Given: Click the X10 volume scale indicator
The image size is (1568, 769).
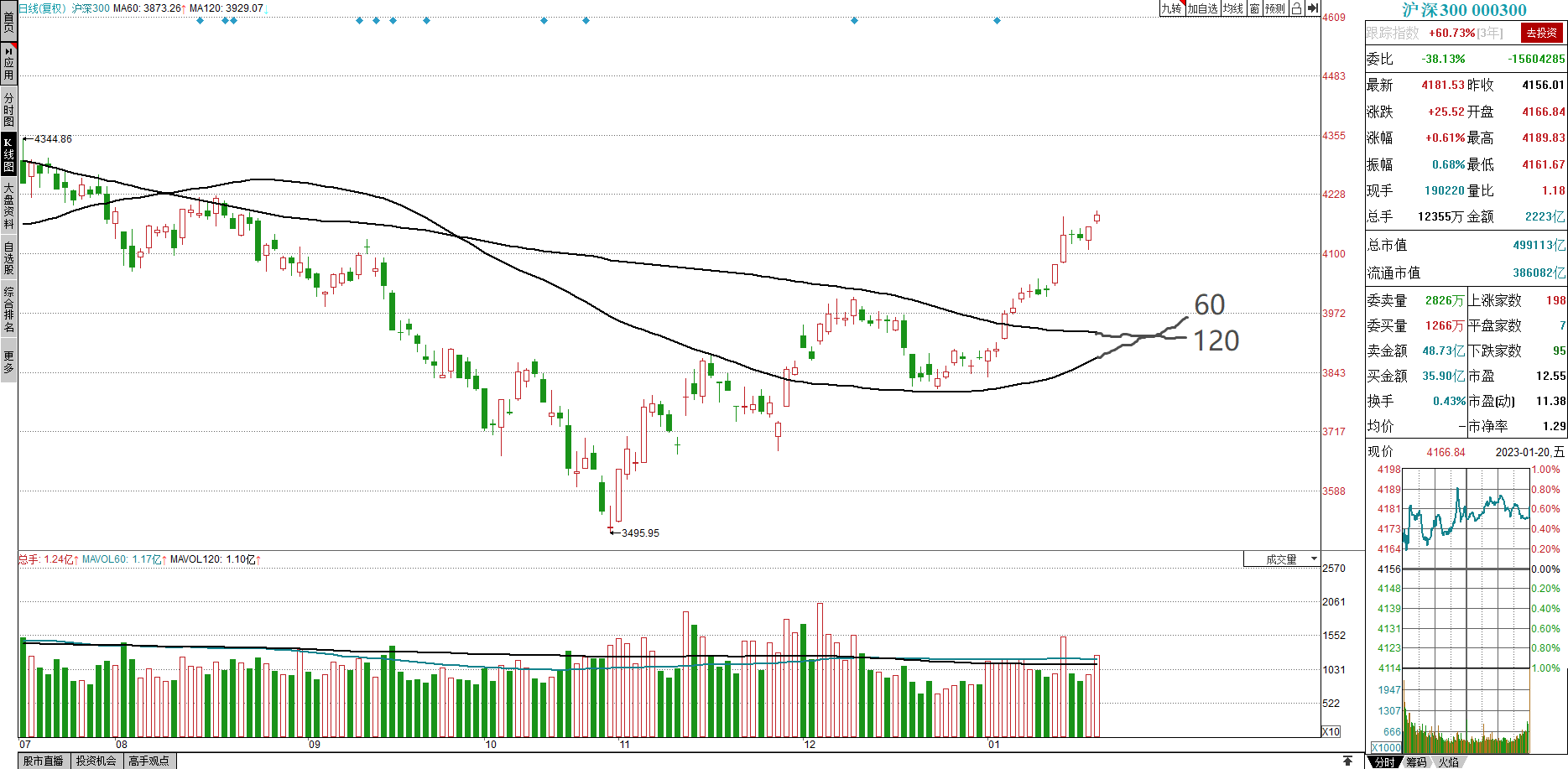Looking at the screenshot, I should tap(1331, 731).
